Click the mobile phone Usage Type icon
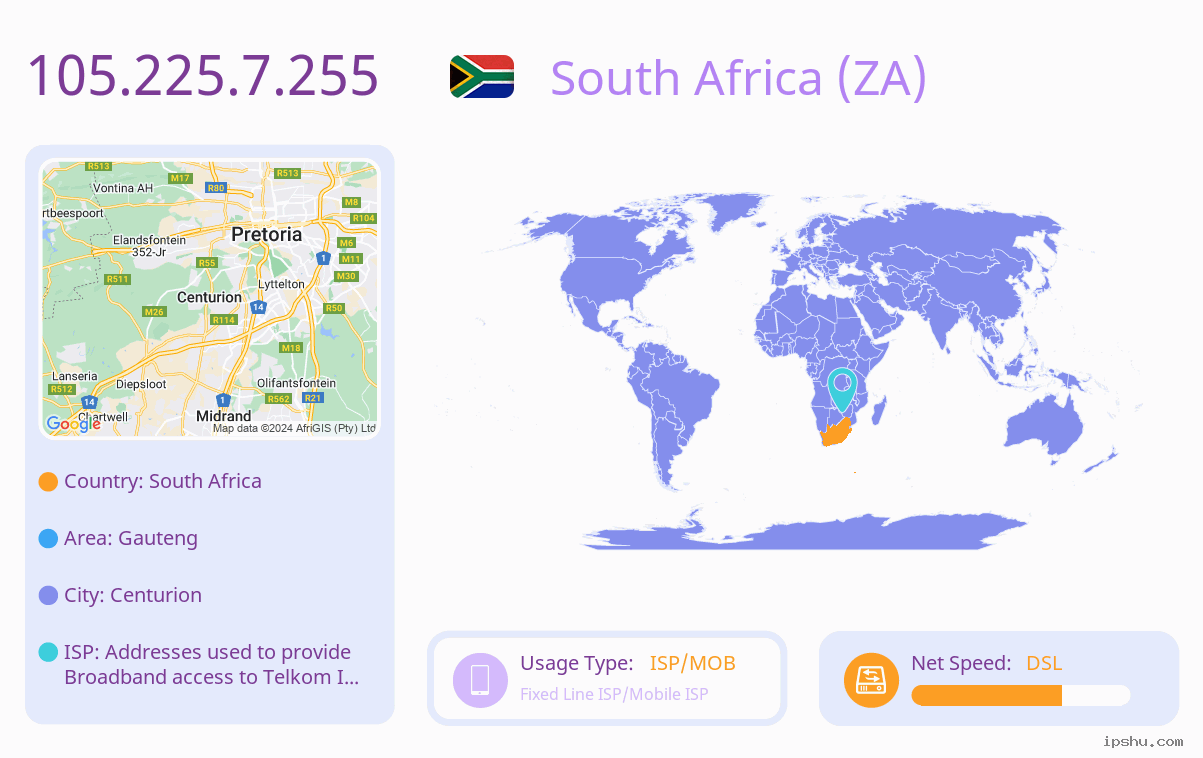The width and height of the screenshot is (1203, 758). (480, 679)
